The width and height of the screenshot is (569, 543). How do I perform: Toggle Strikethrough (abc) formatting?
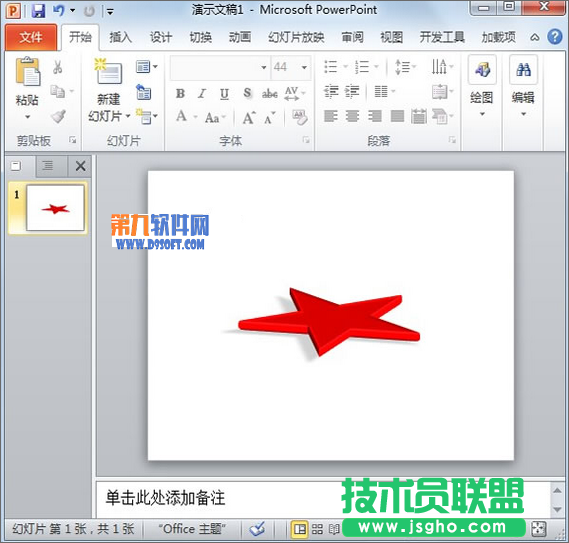(270, 94)
